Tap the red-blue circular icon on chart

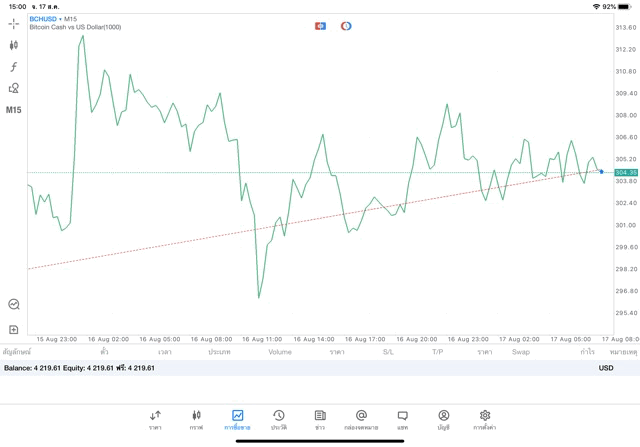346,26
